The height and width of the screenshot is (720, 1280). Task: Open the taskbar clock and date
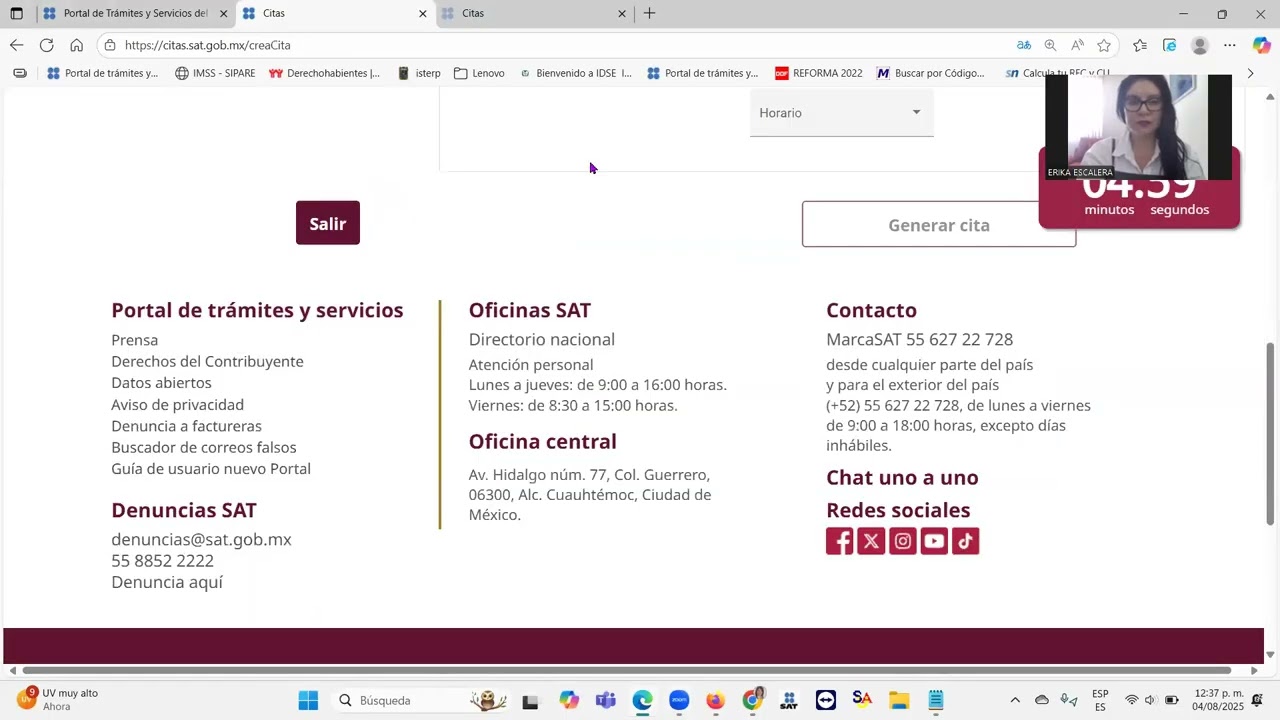click(1217, 700)
